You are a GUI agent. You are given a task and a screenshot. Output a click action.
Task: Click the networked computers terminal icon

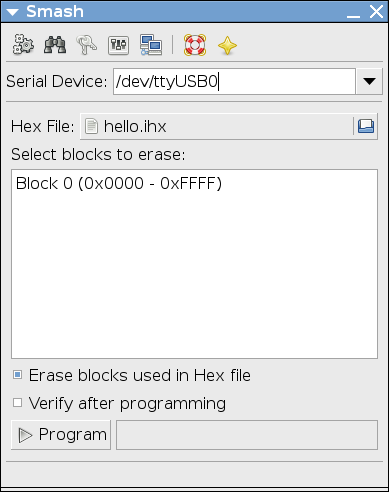(x=151, y=45)
